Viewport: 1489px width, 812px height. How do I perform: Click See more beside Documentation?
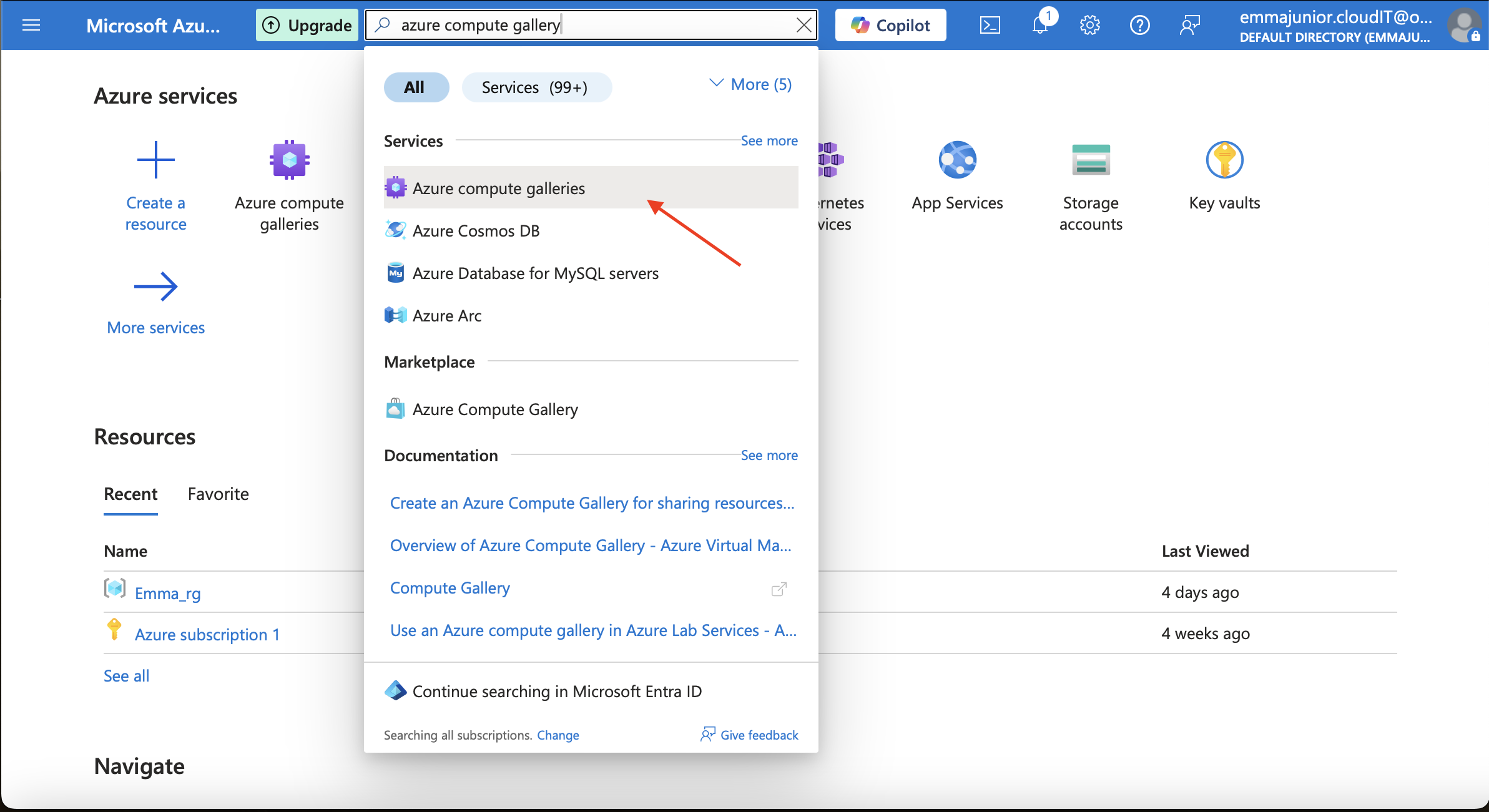[769, 456]
